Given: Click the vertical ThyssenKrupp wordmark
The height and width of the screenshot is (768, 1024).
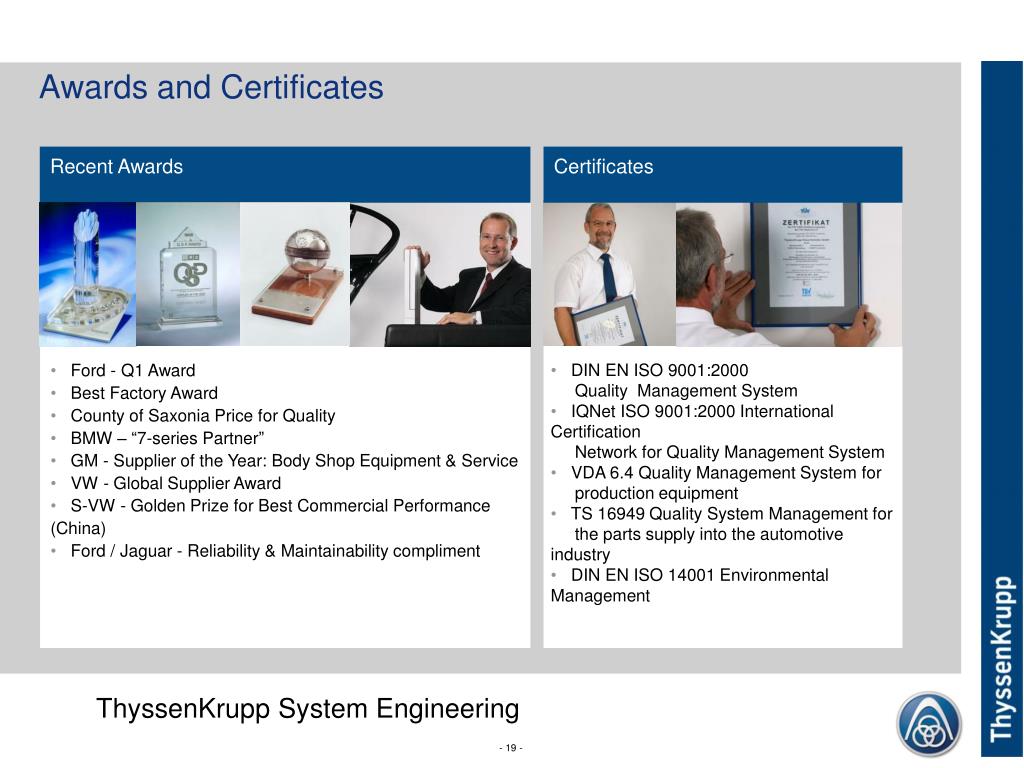Looking at the screenshot, I should pyautogui.click(x=1002, y=659).
